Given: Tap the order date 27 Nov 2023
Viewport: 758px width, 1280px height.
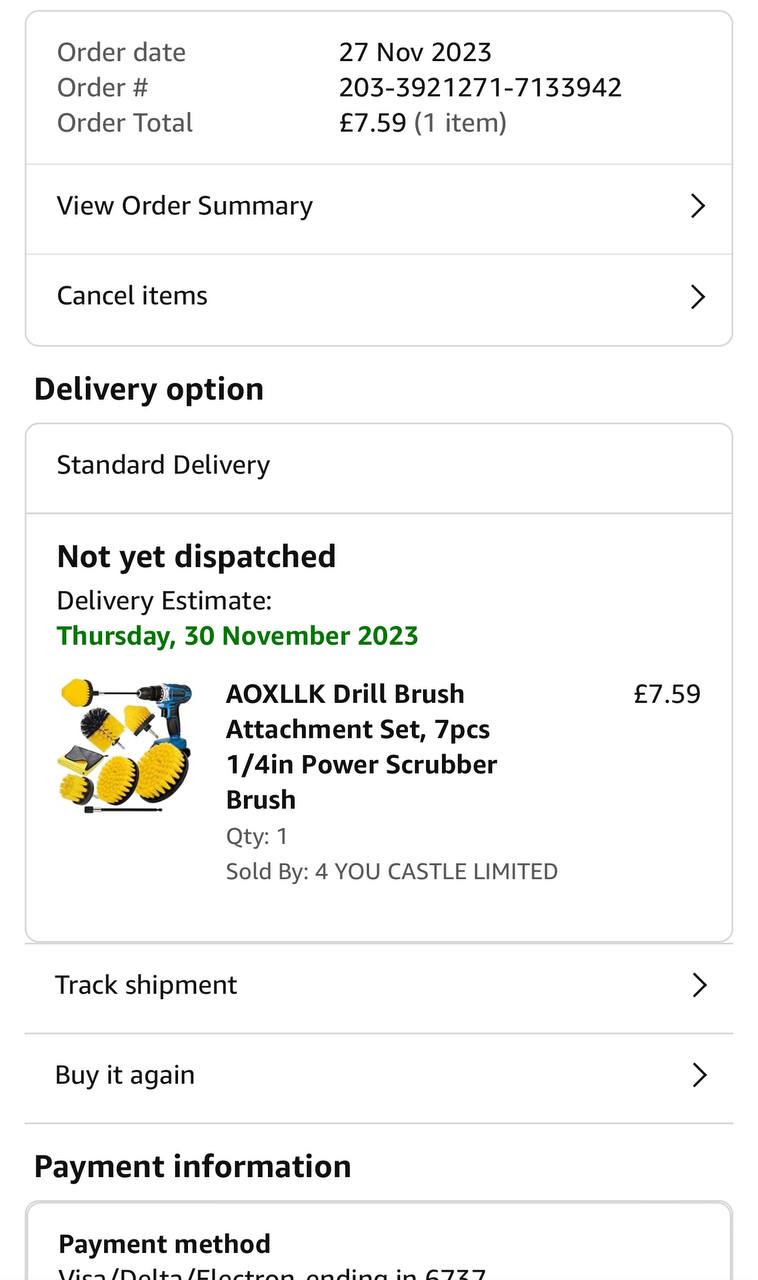Looking at the screenshot, I should [415, 52].
